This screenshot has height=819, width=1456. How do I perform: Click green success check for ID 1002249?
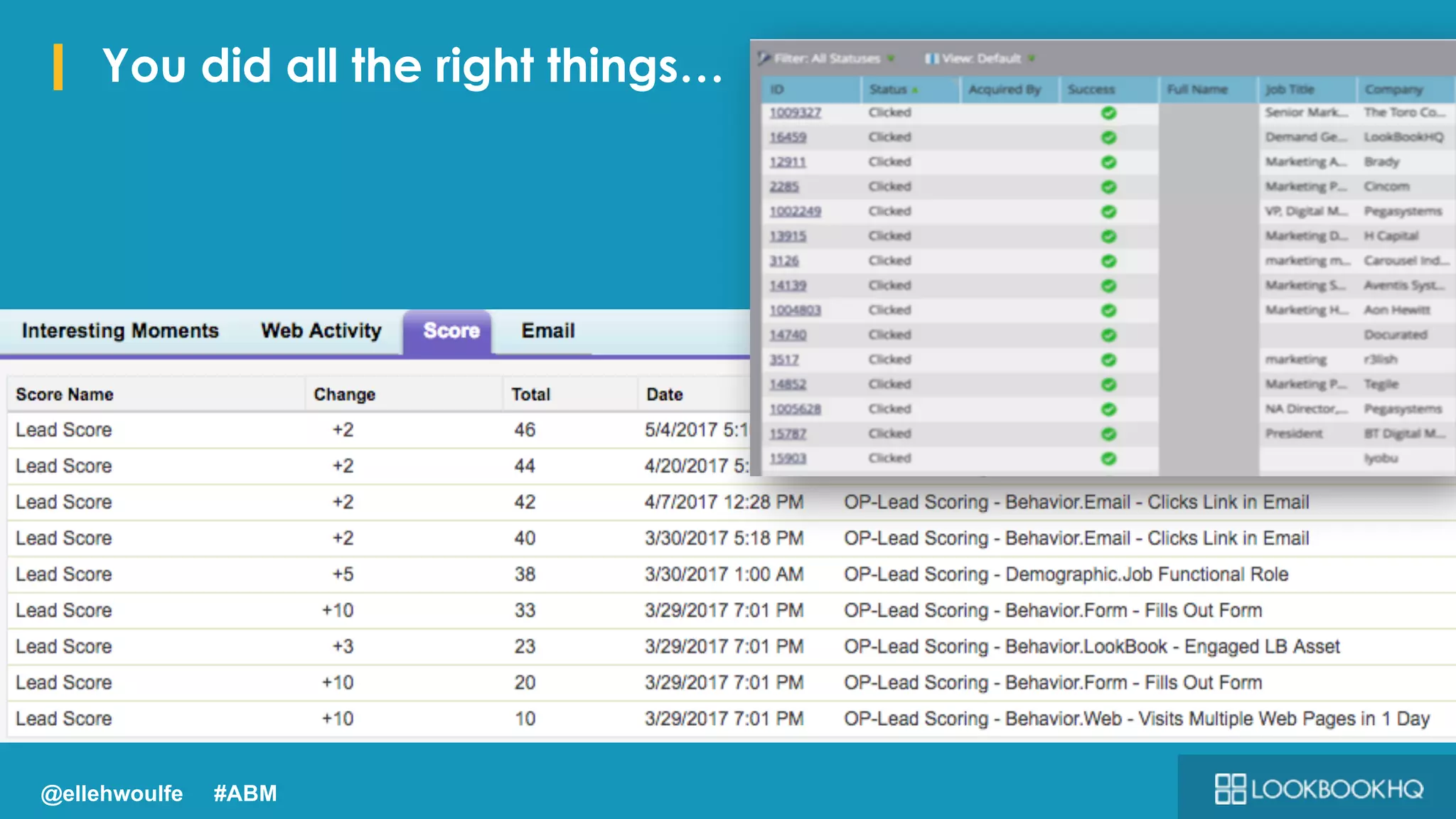pos(1108,212)
